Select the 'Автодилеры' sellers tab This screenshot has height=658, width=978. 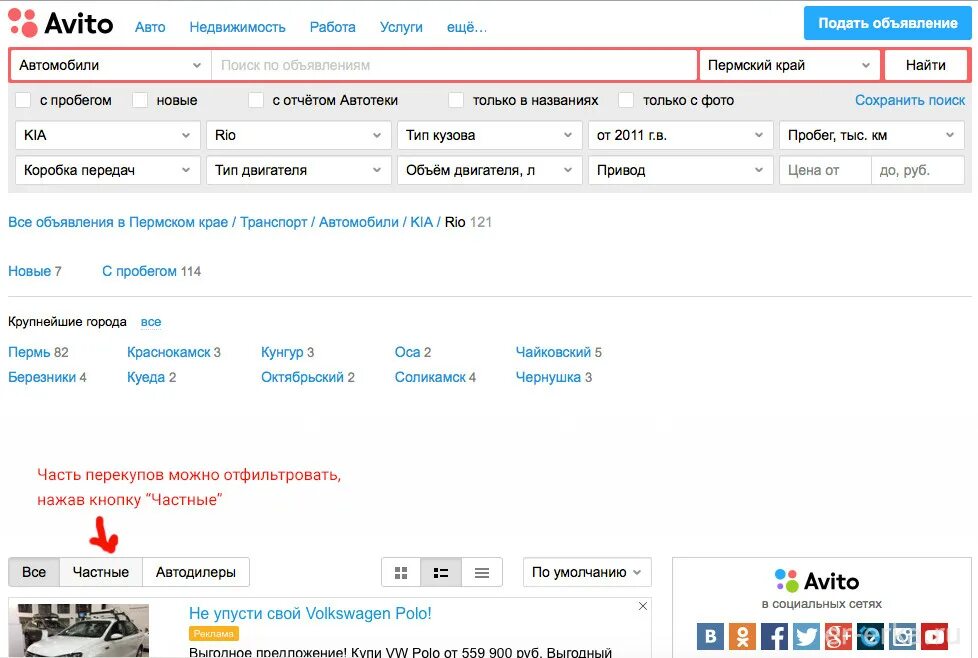click(196, 573)
